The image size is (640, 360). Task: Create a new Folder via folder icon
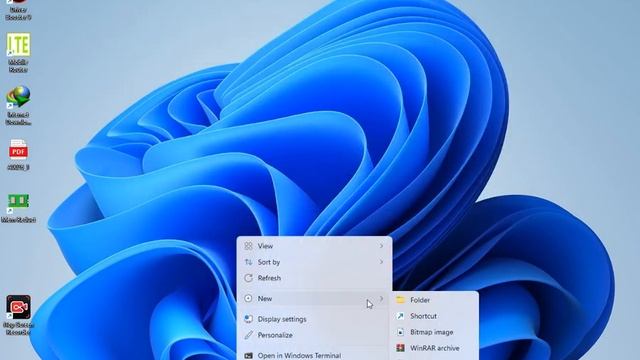400,300
